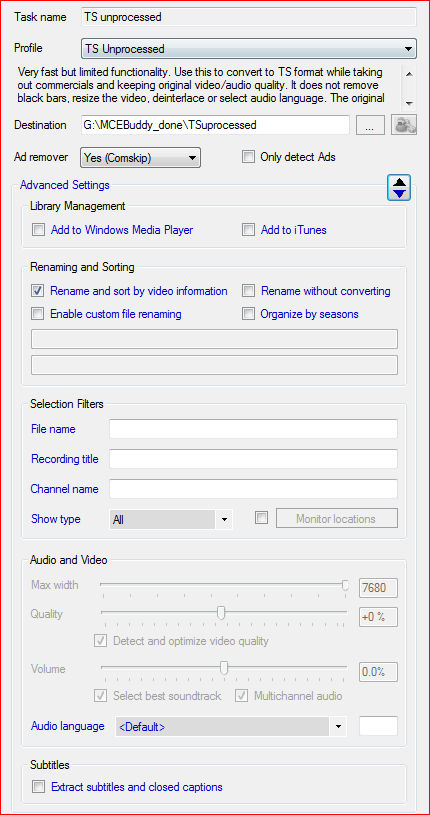Uncheck Rename and sort by video information

tap(38, 291)
